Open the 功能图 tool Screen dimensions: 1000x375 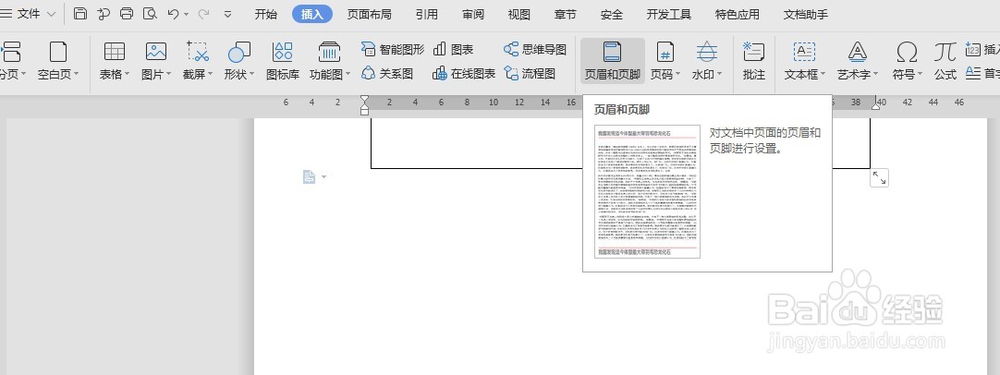[x=330, y=61]
